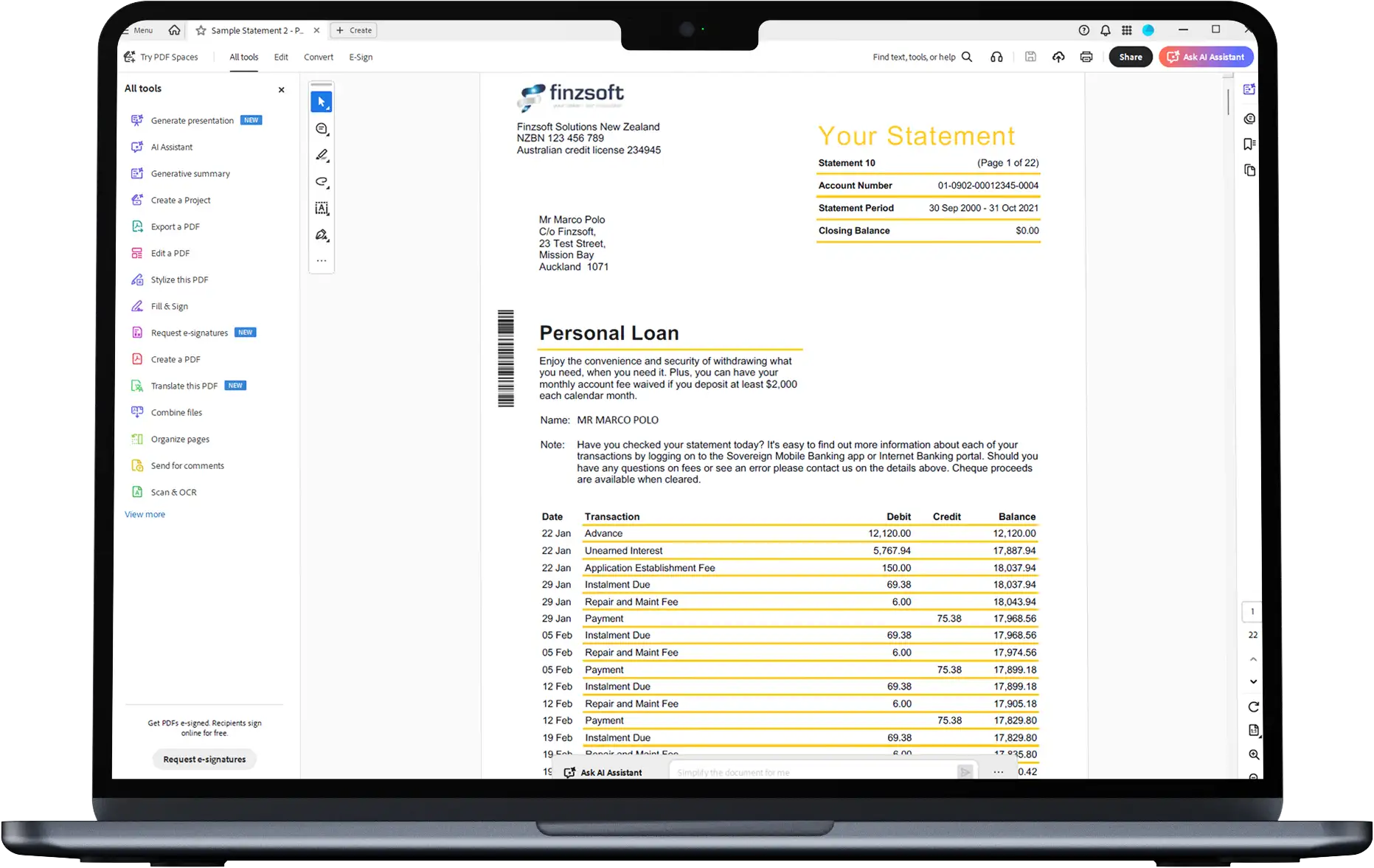The height and width of the screenshot is (868, 1374).
Task: Click the Share button
Action: pyautogui.click(x=1130, y=57)
